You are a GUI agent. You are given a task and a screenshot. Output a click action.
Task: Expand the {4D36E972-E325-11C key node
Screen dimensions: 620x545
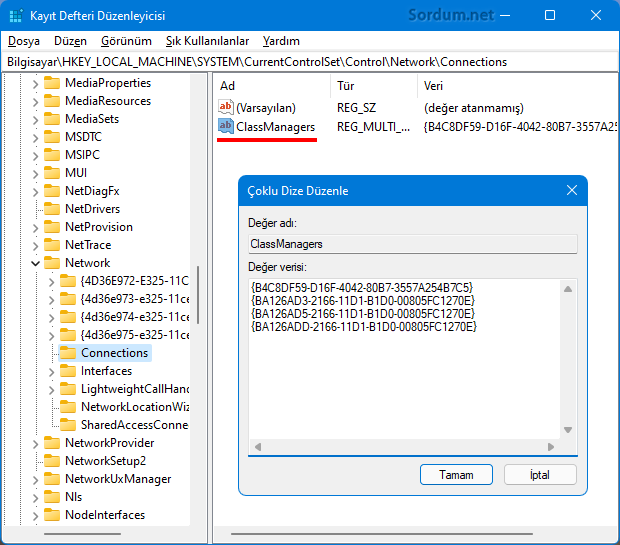click(x=51, y=282)
